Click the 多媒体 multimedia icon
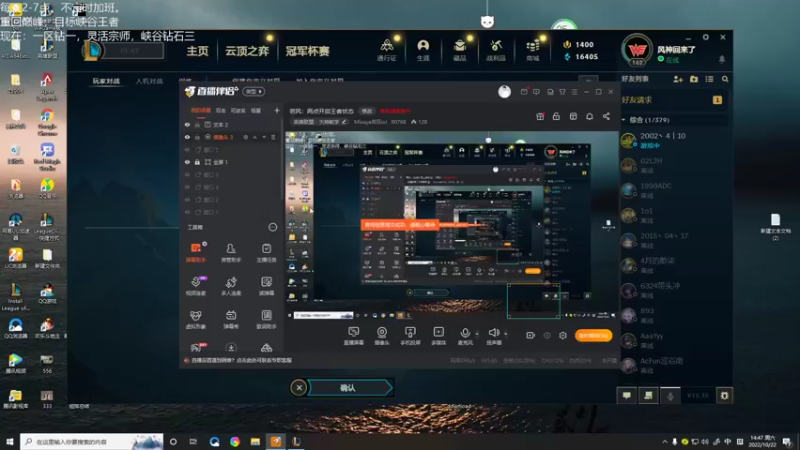This screenshot has height=450, width=800. pos(438,336)
